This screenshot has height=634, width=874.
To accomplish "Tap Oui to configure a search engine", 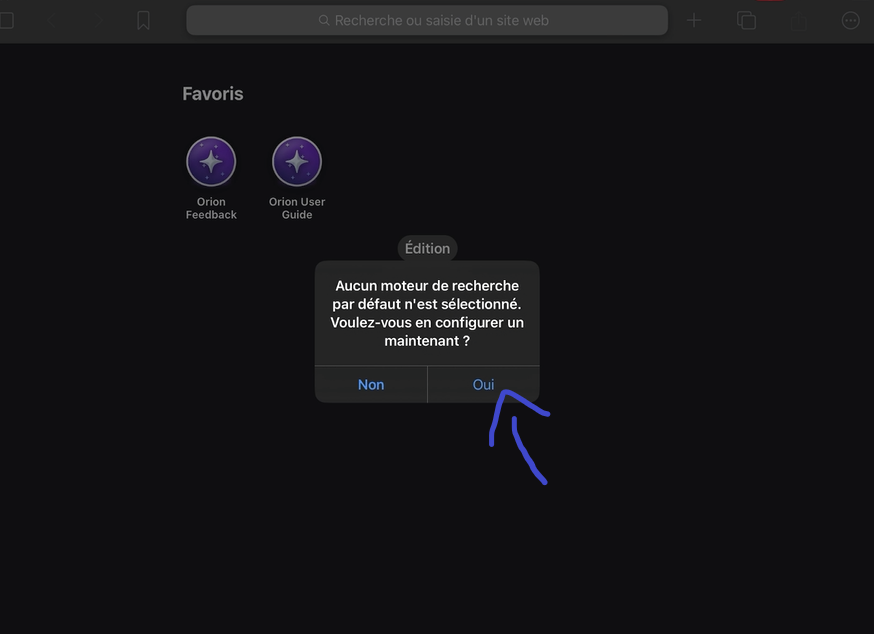I will pyautogui.click(x=483, y=385).
